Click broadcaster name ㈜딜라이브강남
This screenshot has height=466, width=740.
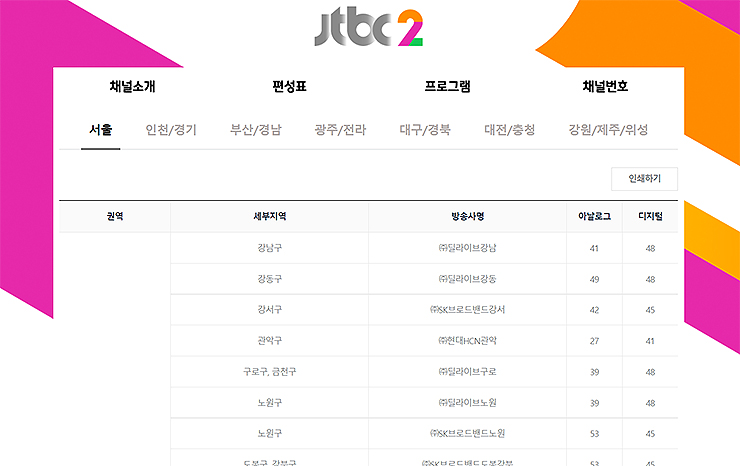click(x=467, y=248)
